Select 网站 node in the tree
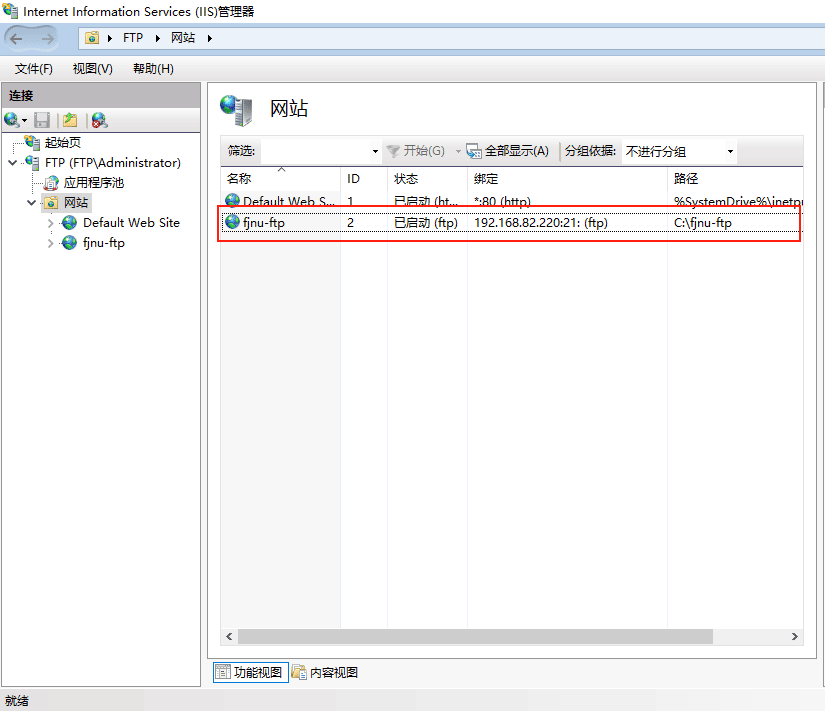Viewport: 825px width, 711px height. click(76, 203)
